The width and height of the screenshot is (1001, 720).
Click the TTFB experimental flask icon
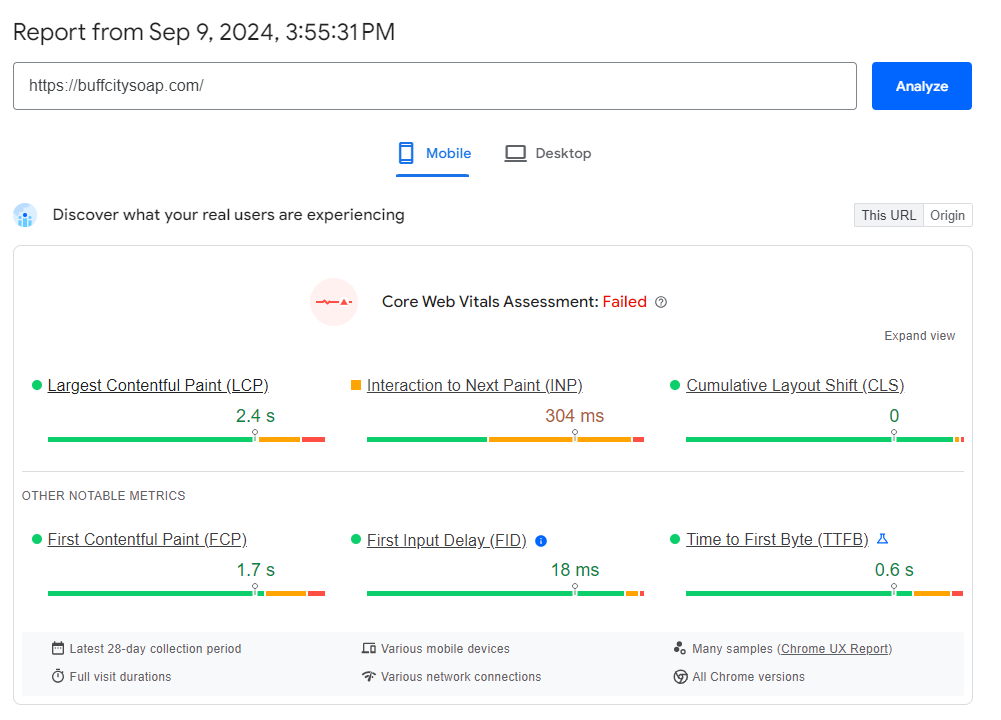[x=882, y=539]
